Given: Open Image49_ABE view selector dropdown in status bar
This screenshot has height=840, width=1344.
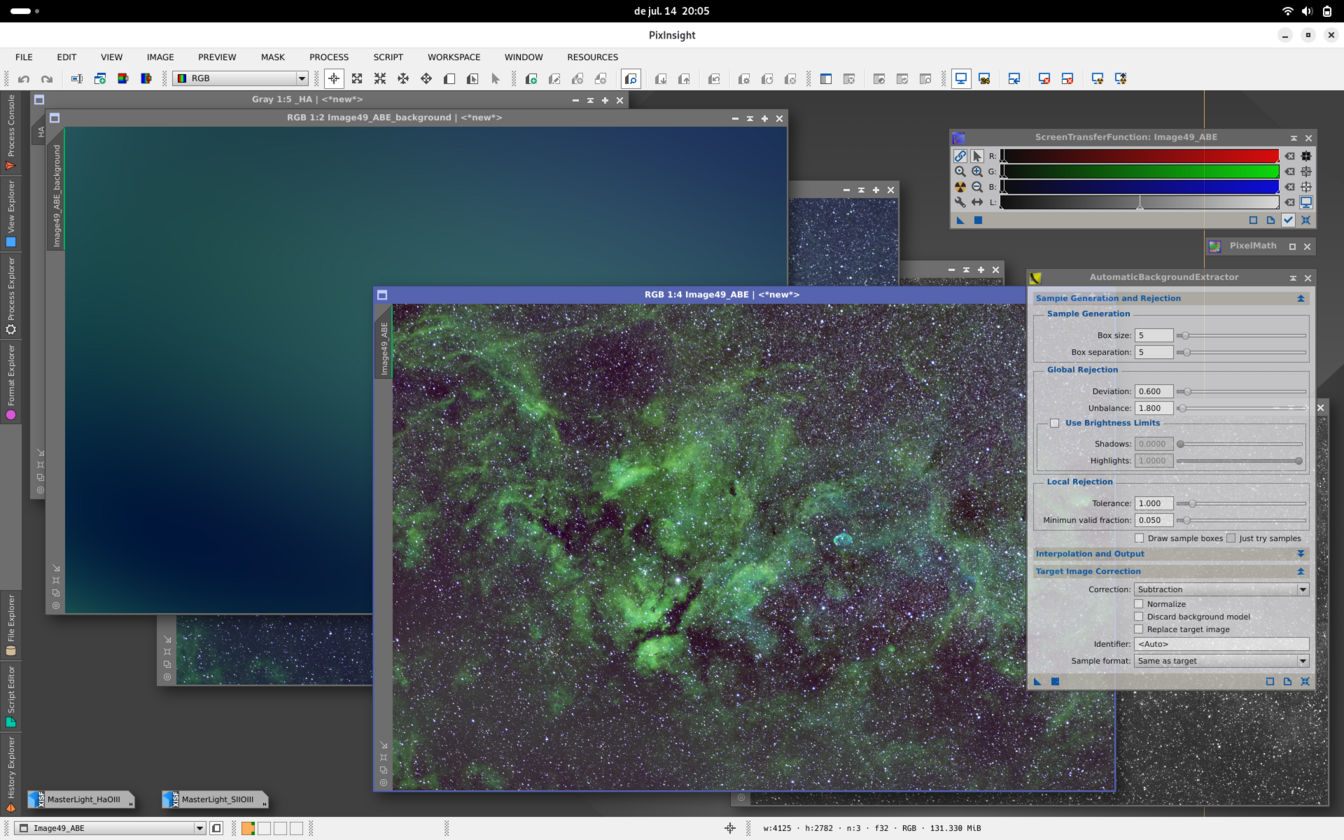Looking at the screenshot, I should pyautogui.click(x=110, y=828).
